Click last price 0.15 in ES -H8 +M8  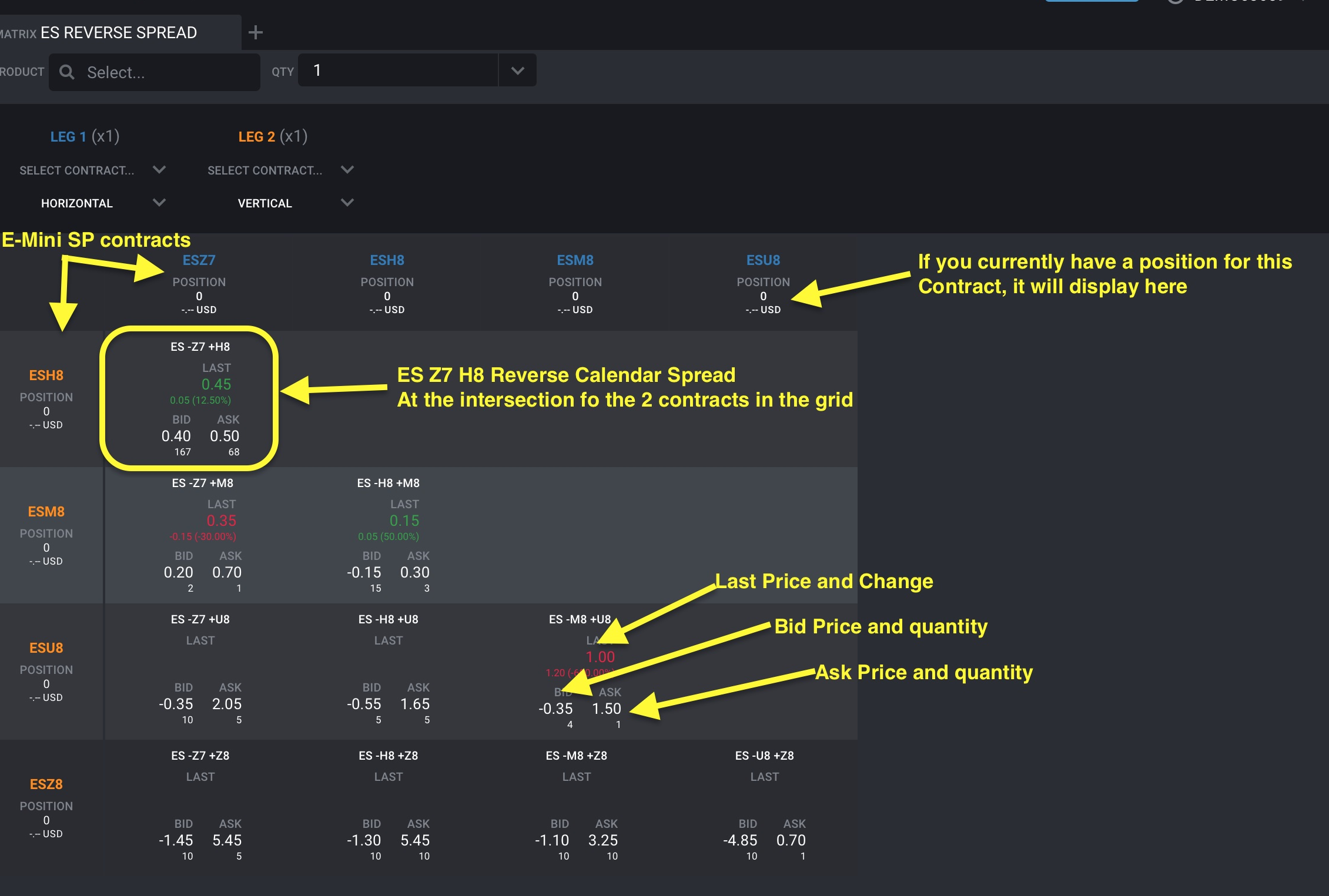[404, 521]
